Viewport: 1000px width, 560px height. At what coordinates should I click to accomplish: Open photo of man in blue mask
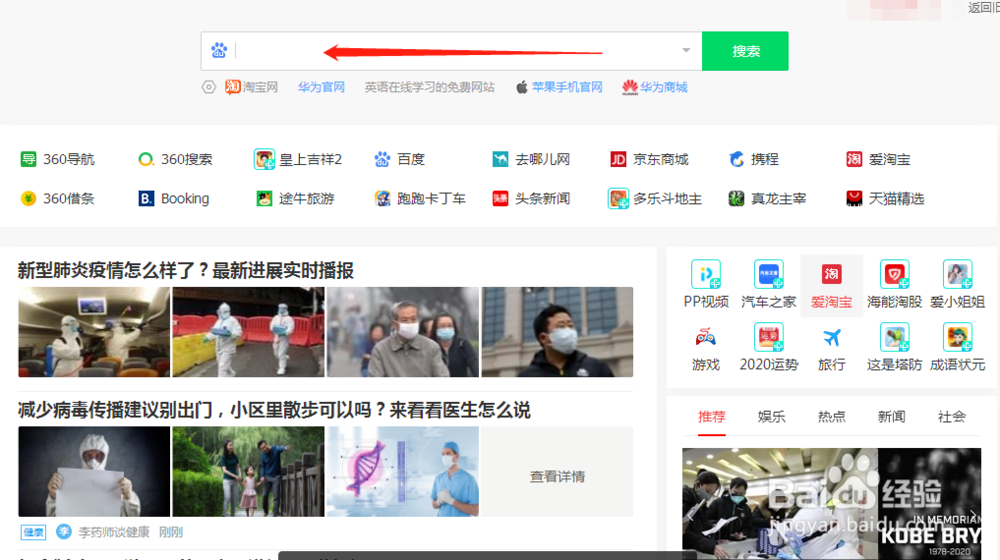(x=557, y=332)
